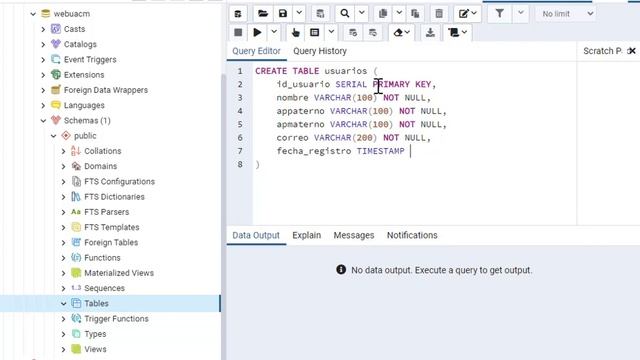640x360 pixels.
Task: Select Domains in the tree
Action: (x=100, y=166)
